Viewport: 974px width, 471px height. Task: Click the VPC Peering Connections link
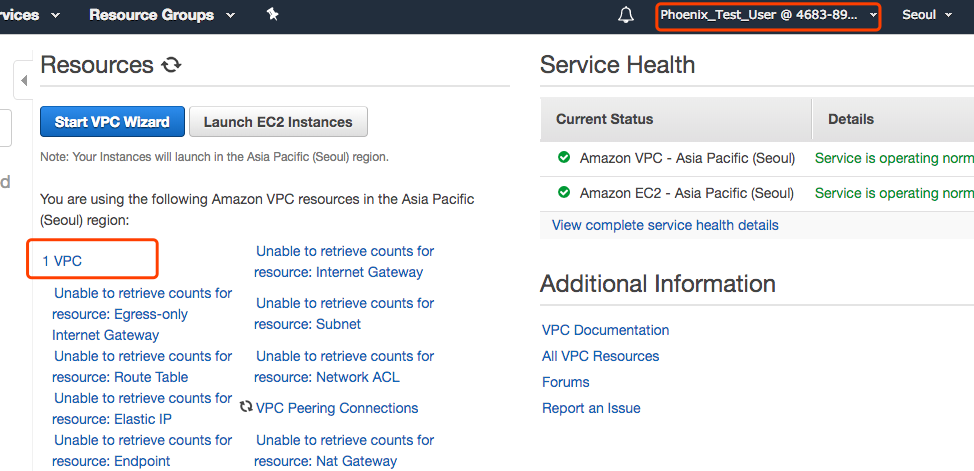[337, 408]
